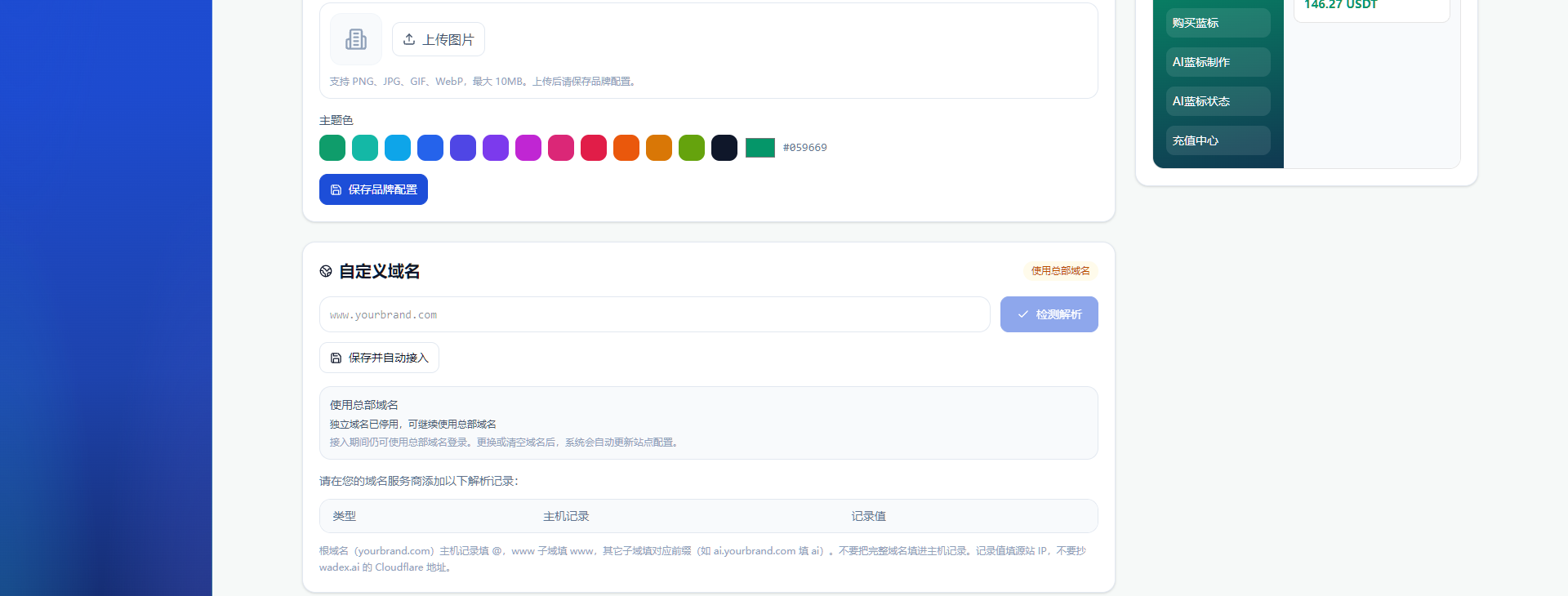Select the pink theme color swatch

(x=561, y=148)
